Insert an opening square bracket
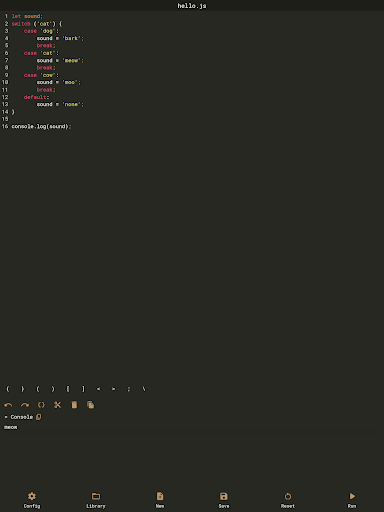The width and height of the screenshot is (384, 512). [68, 389]
